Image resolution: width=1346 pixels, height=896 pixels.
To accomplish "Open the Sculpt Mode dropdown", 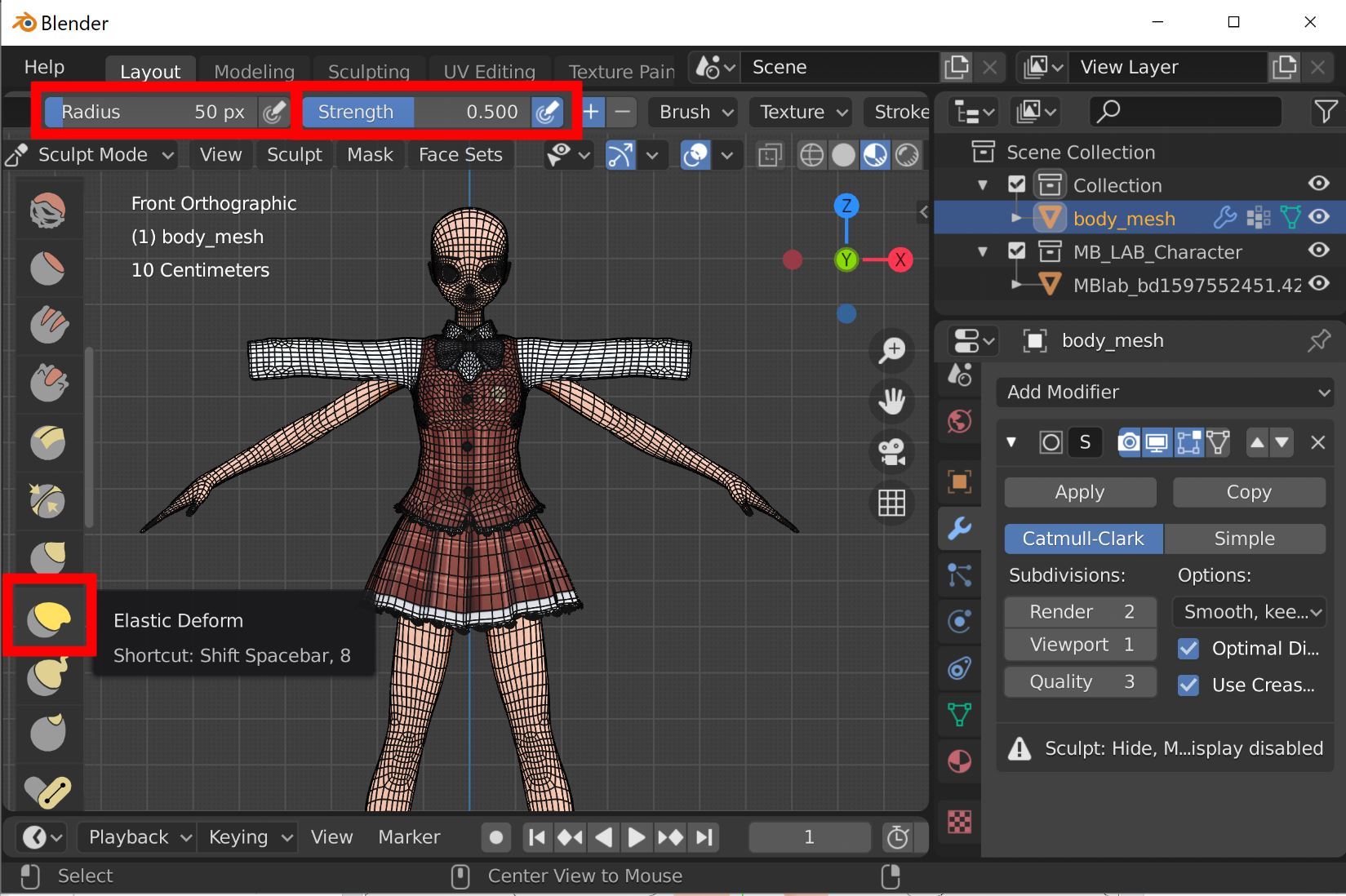I will coord(91,155).
